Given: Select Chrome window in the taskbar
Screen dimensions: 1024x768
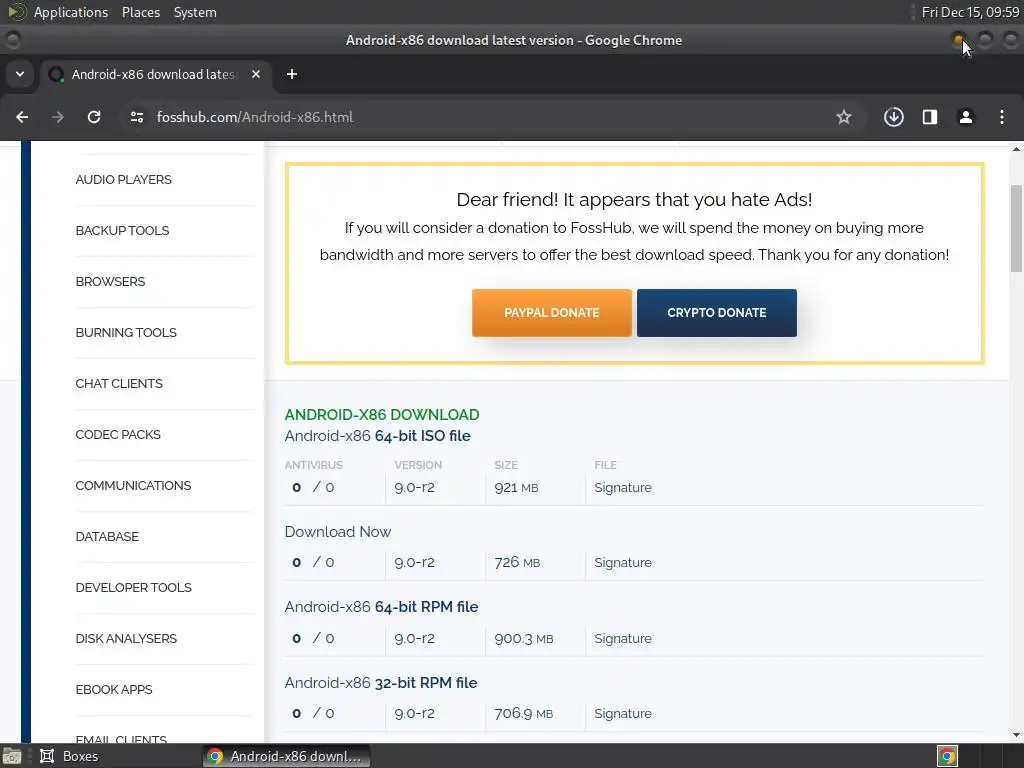Looking at the screenshot, I should tap(285, 756).
